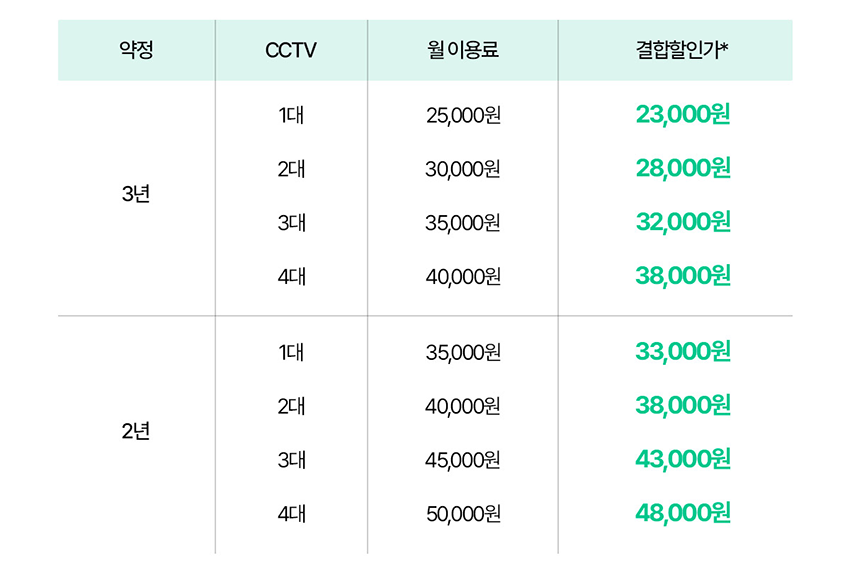This screenshot has width=850, height=575.
Task: Click 1대 in the 3년 section
Action: pyautogui.click(x=292, y=115)
